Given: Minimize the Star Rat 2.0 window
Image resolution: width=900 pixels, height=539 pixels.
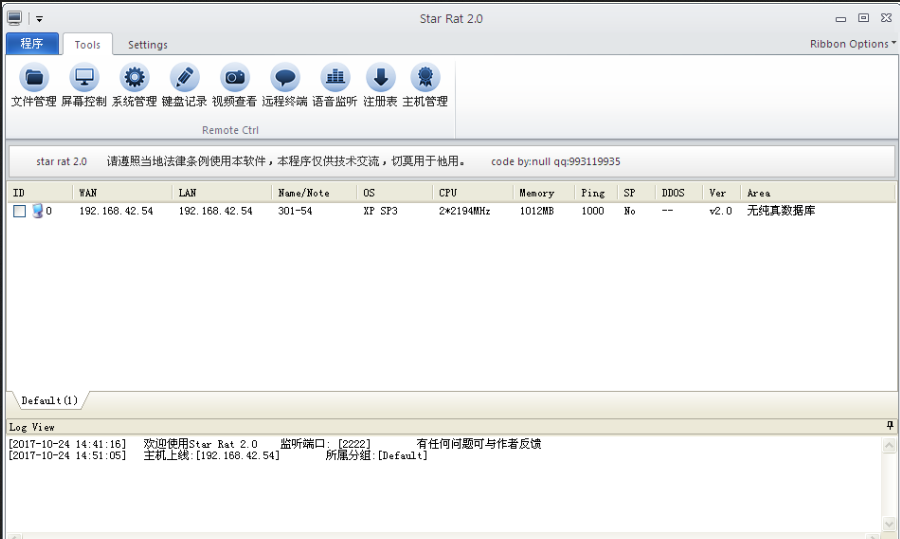Looking at the screenshot, I should click(841, 19).
